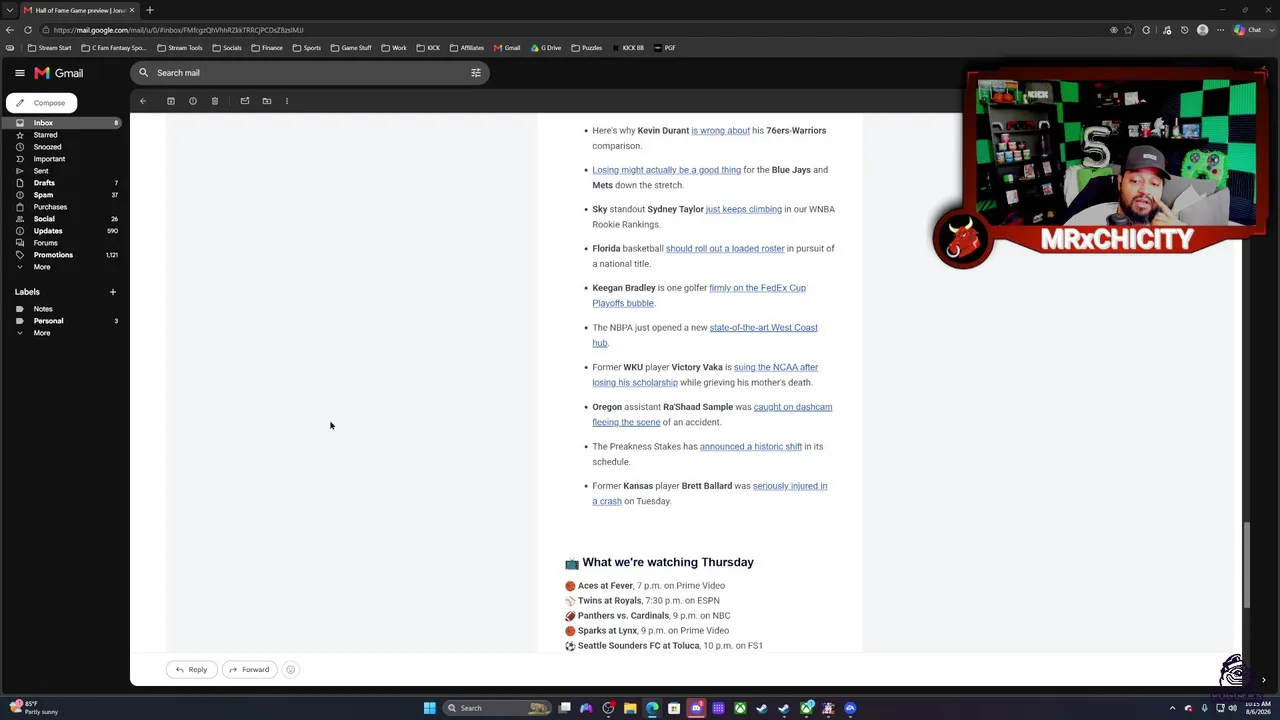This screenshot has height=720, width=1280.
Task: Archive the open email
Action: [171, 101]
